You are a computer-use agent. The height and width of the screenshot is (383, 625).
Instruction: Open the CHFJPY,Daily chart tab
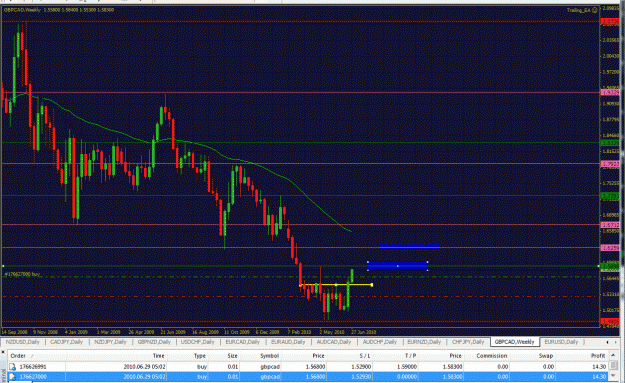click(x=468, y=342)
